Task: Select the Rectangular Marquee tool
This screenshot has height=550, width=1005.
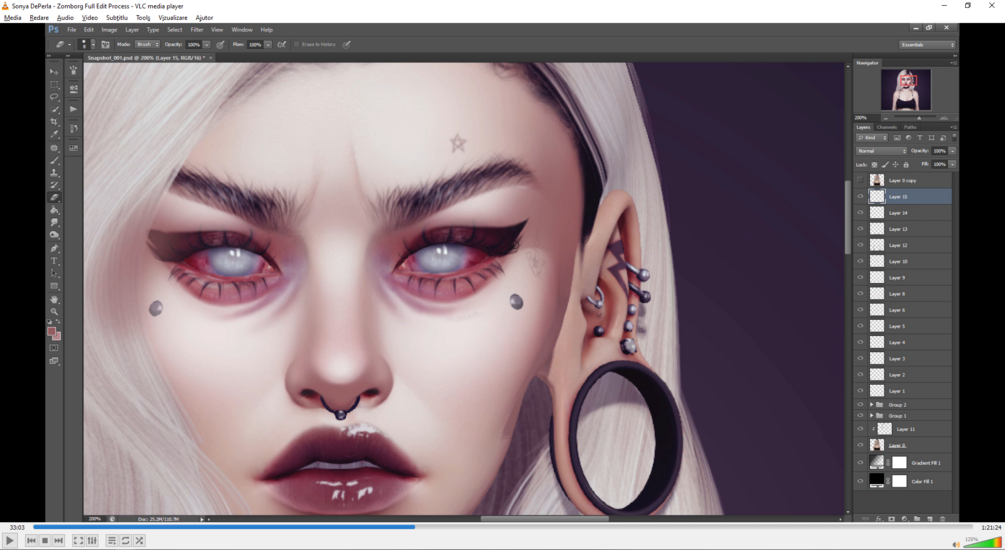Action: 54,85
